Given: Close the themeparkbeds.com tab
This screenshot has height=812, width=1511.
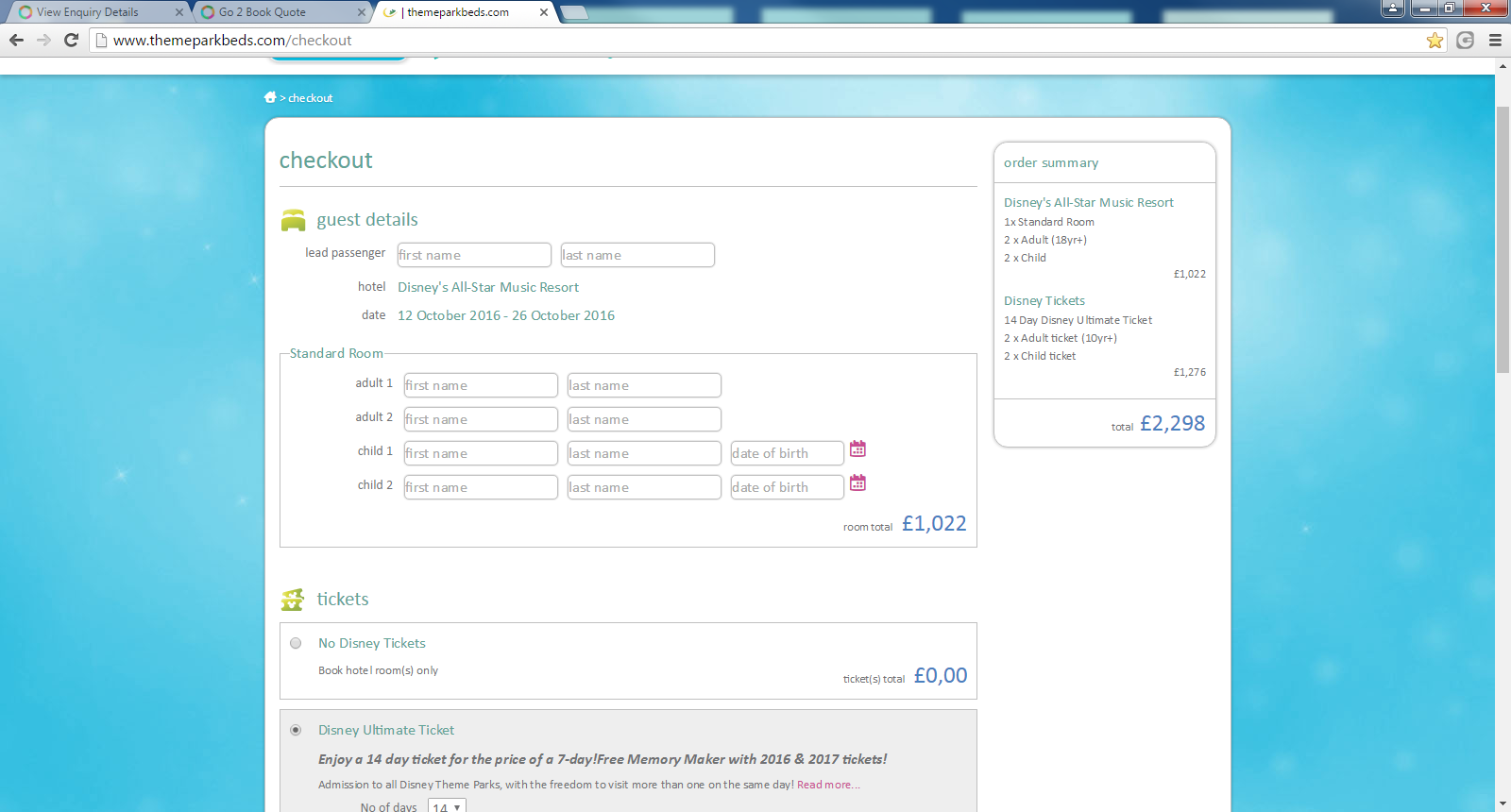Looking at the screenshot, I should coord(544,12).
